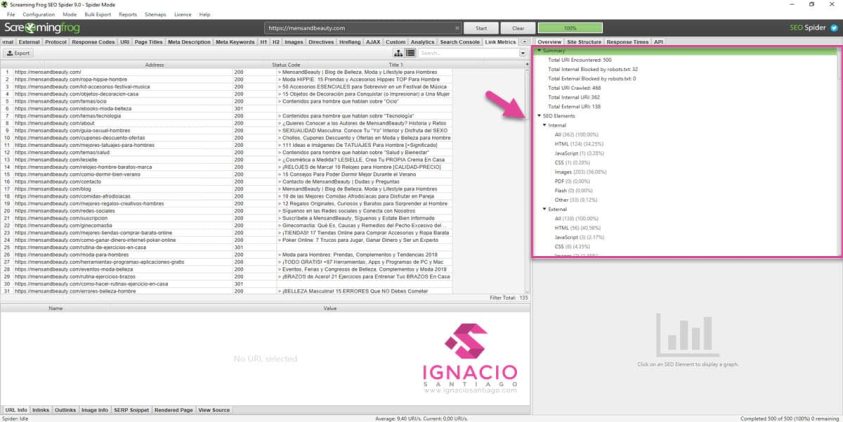Open the Configuration menu
843x422 pixels.
coord(39,15)
